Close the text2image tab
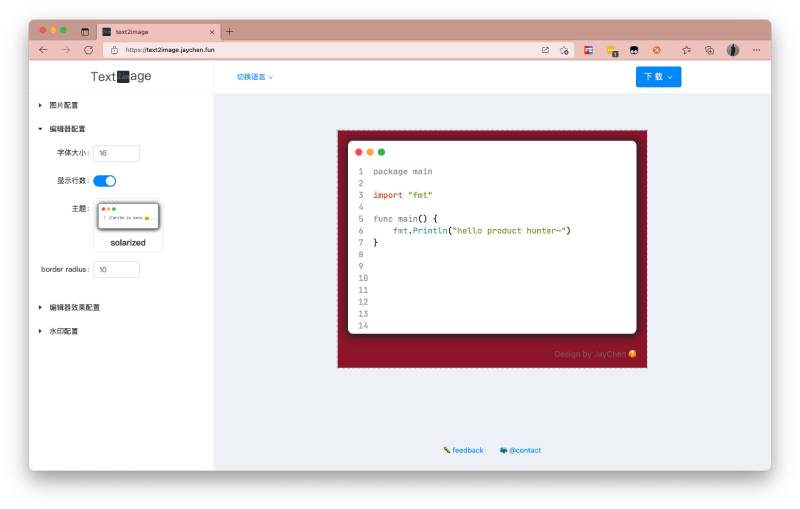800x509 pixels. tap(212, 32)
